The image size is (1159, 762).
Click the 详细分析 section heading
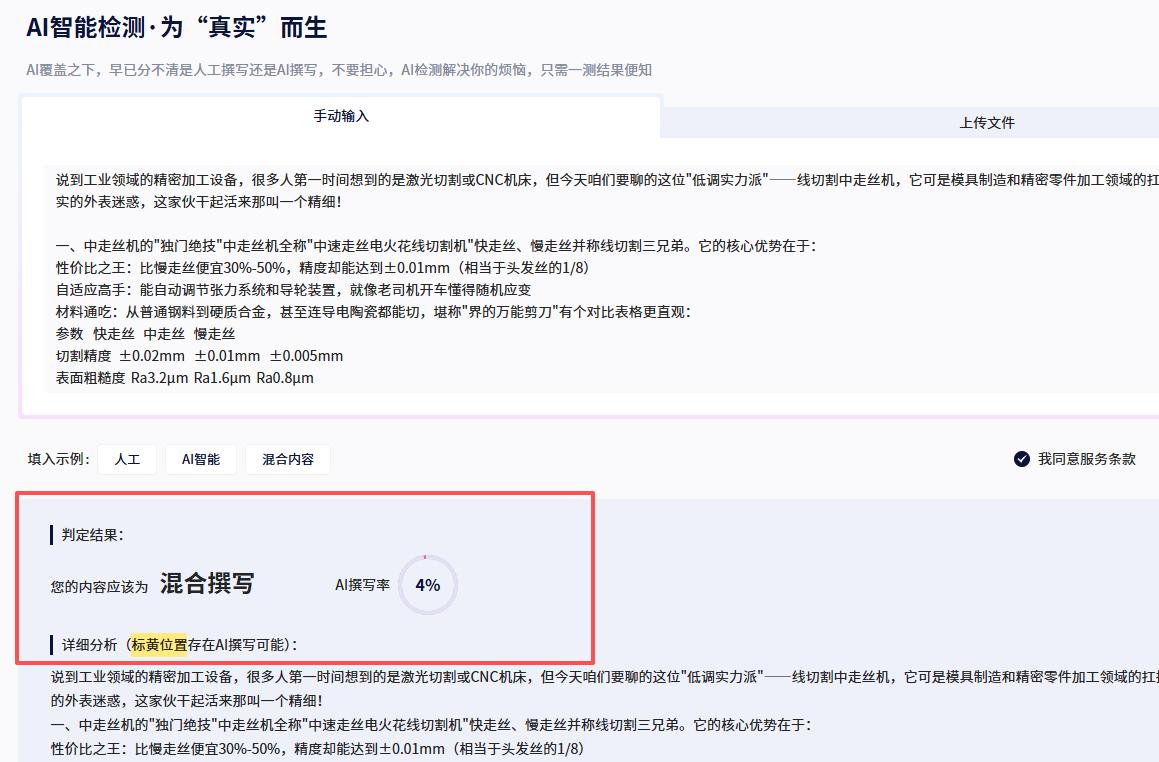click(88, 645)
